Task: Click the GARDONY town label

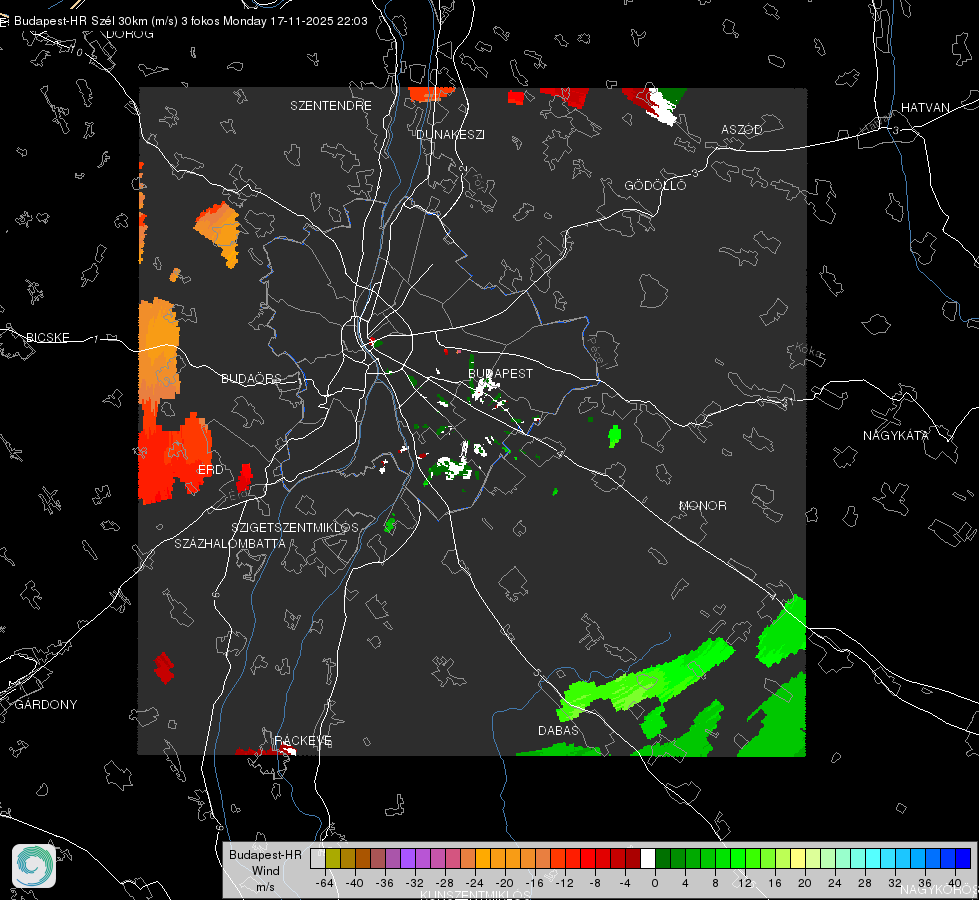Action: pos(46,705)
